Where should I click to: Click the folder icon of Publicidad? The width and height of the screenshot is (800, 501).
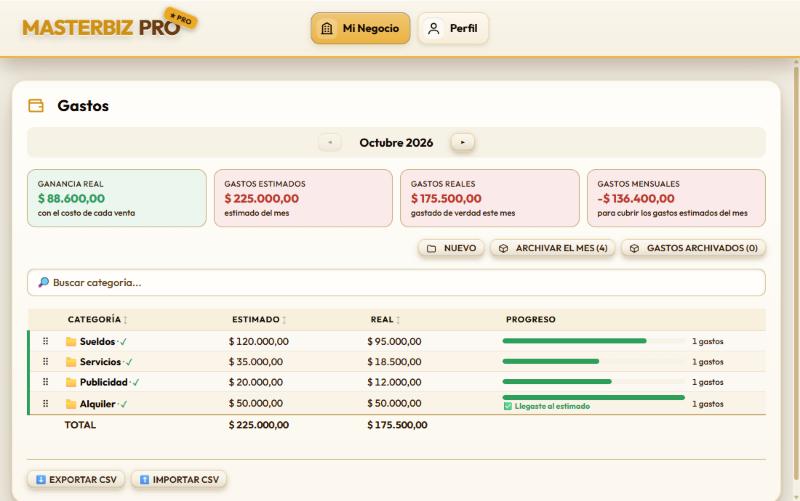click(71, 383)
